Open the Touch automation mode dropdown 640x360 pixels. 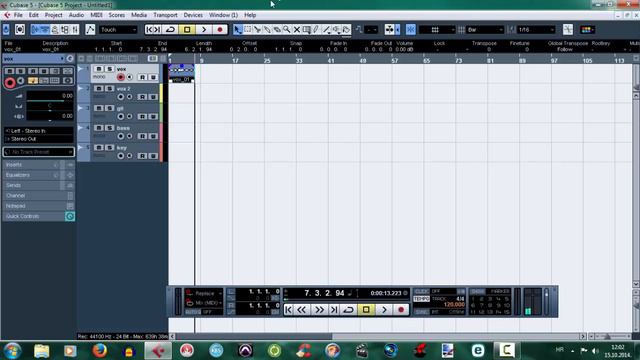pyautogui.click(x=118, y=30)
